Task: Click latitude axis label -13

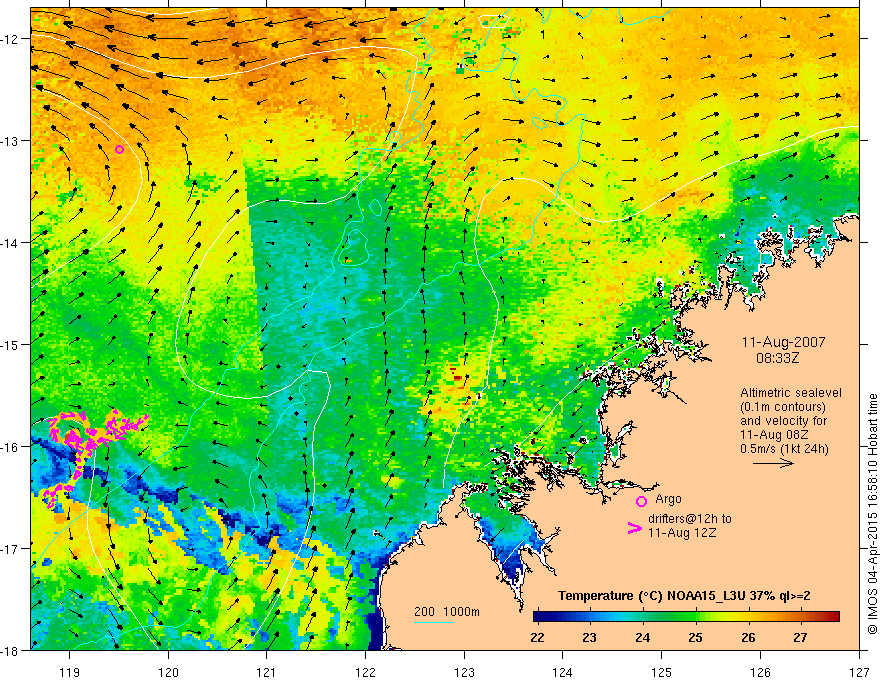Action: tap(10, 141)
